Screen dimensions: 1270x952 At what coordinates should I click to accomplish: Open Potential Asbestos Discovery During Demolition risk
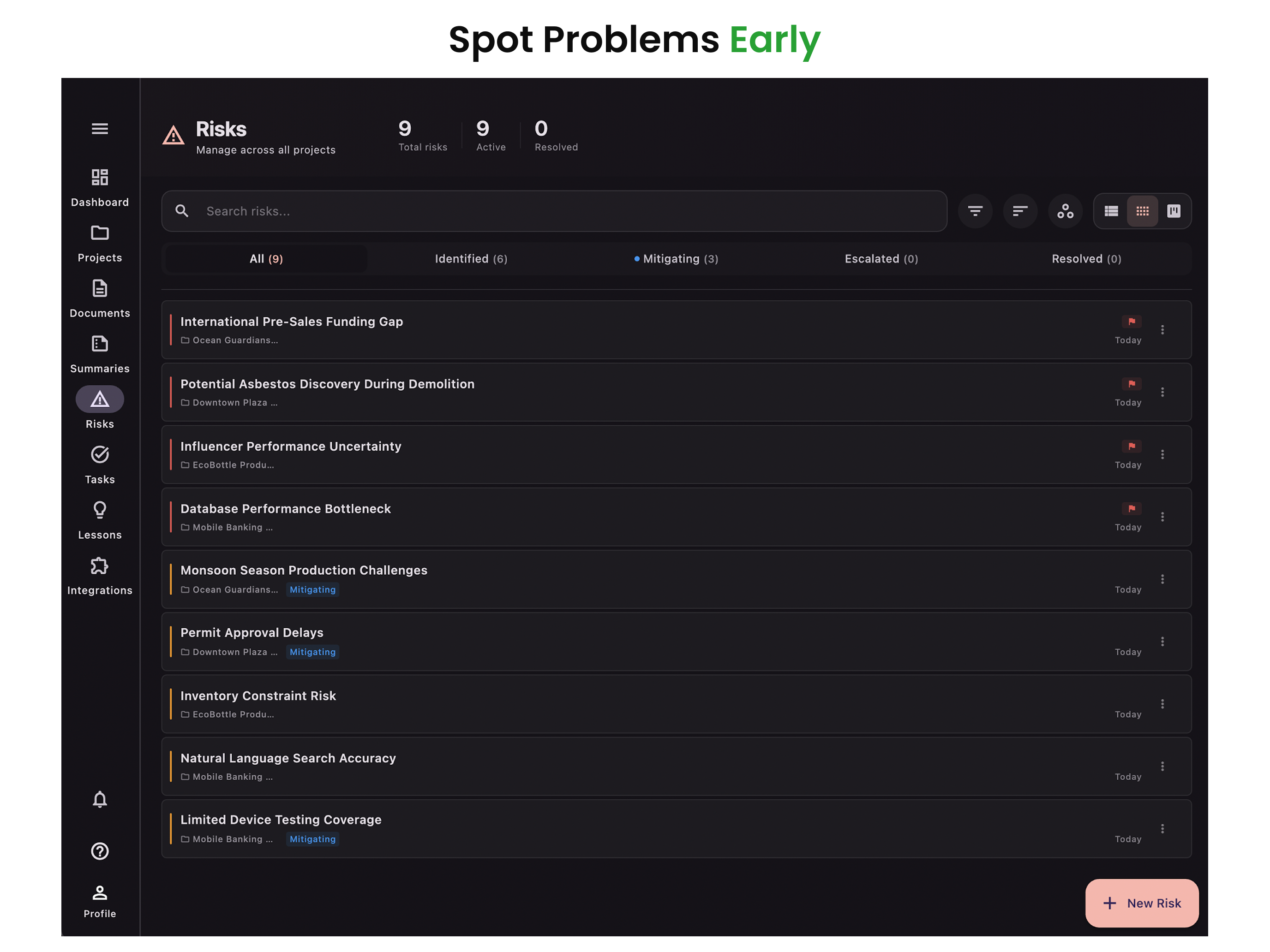tap(677, 393)
